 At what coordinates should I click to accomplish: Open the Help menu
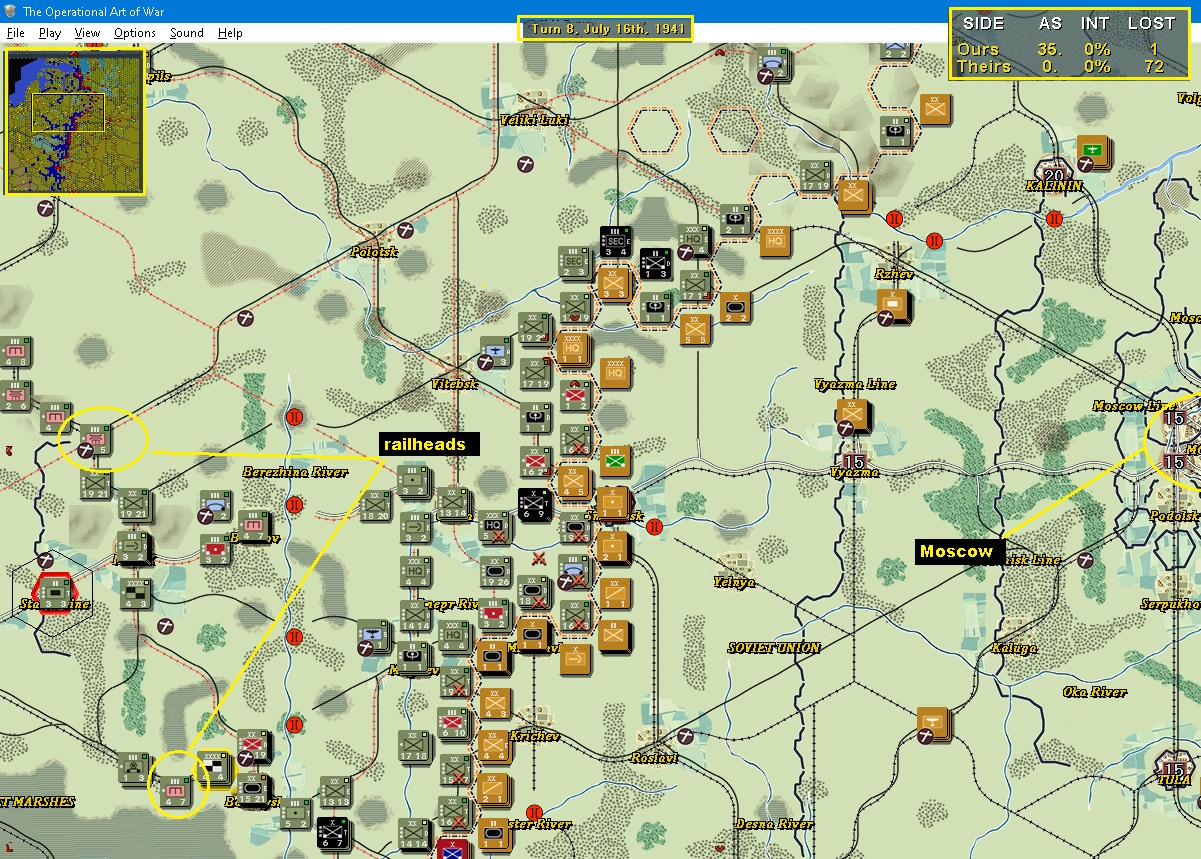coord(230,33)
